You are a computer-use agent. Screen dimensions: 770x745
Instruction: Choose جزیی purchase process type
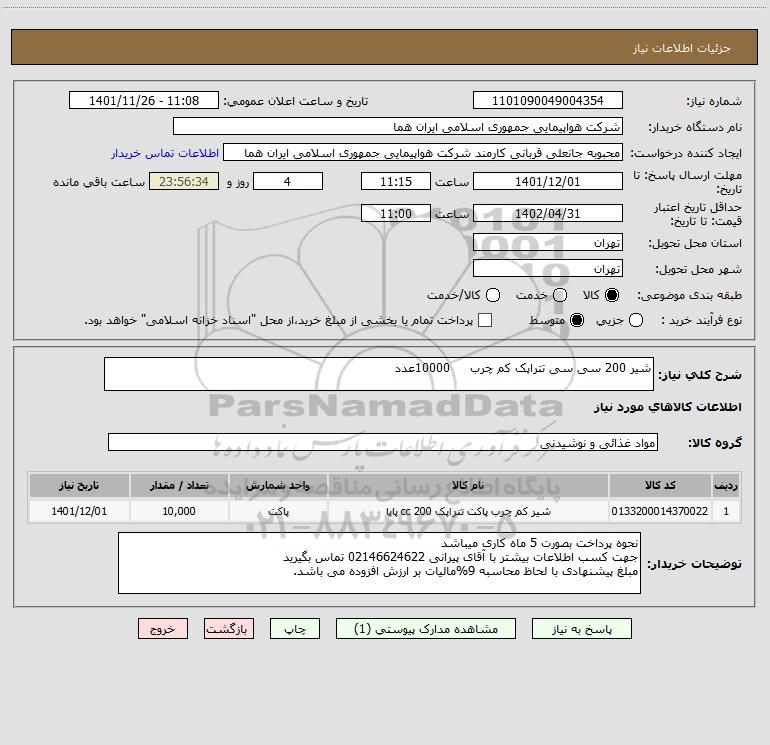tap(636, 321)
